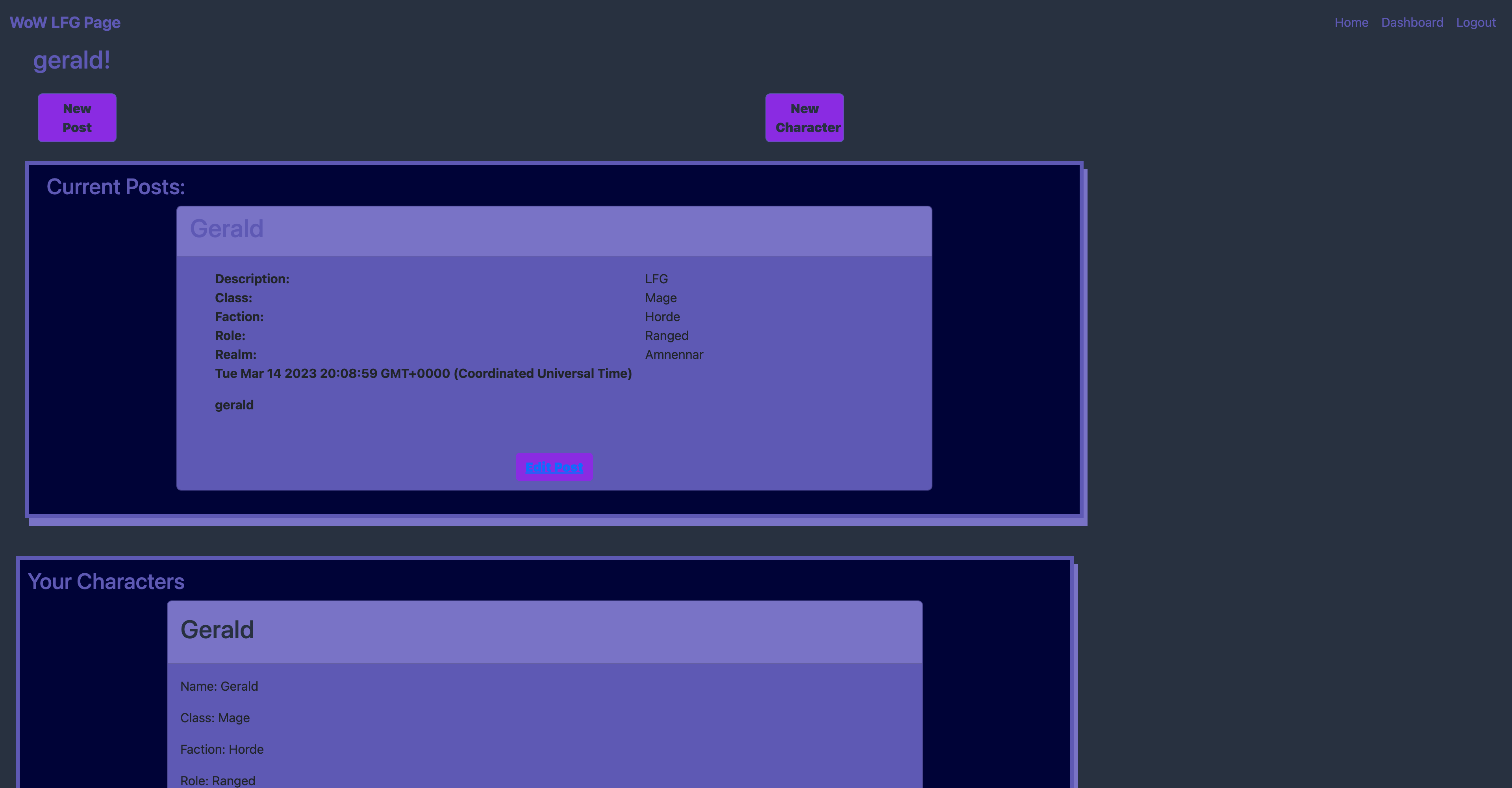Click the Edit Post button
This screenshot has width=1512, height=788.
click(x=554, y=467)
